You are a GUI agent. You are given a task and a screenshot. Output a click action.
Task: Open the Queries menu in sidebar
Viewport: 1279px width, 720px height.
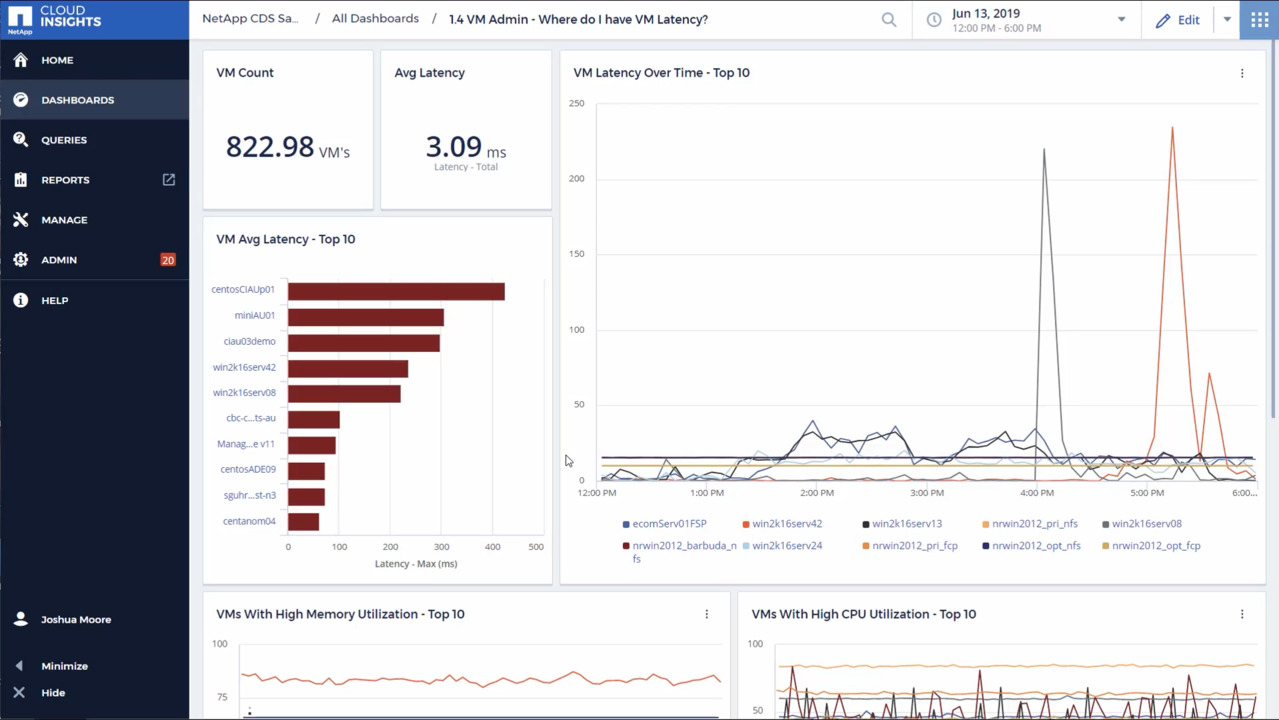coord(64,140)
